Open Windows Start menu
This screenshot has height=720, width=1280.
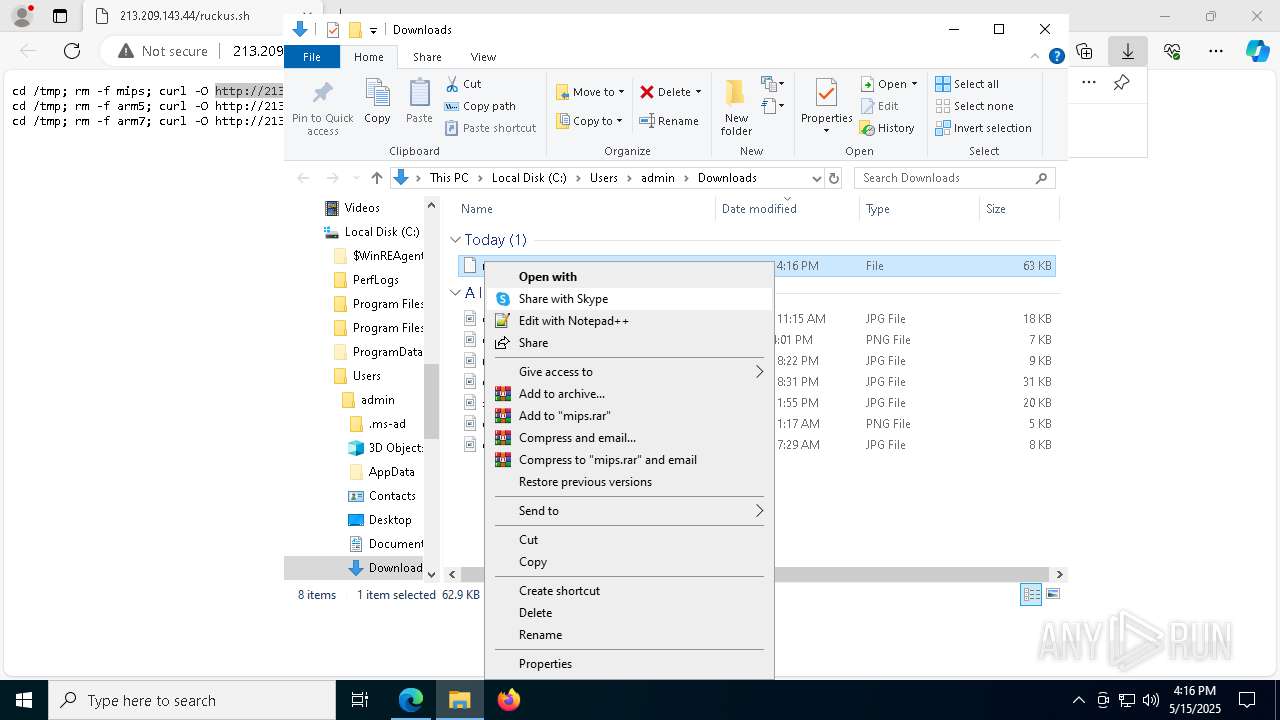(24, 700)
